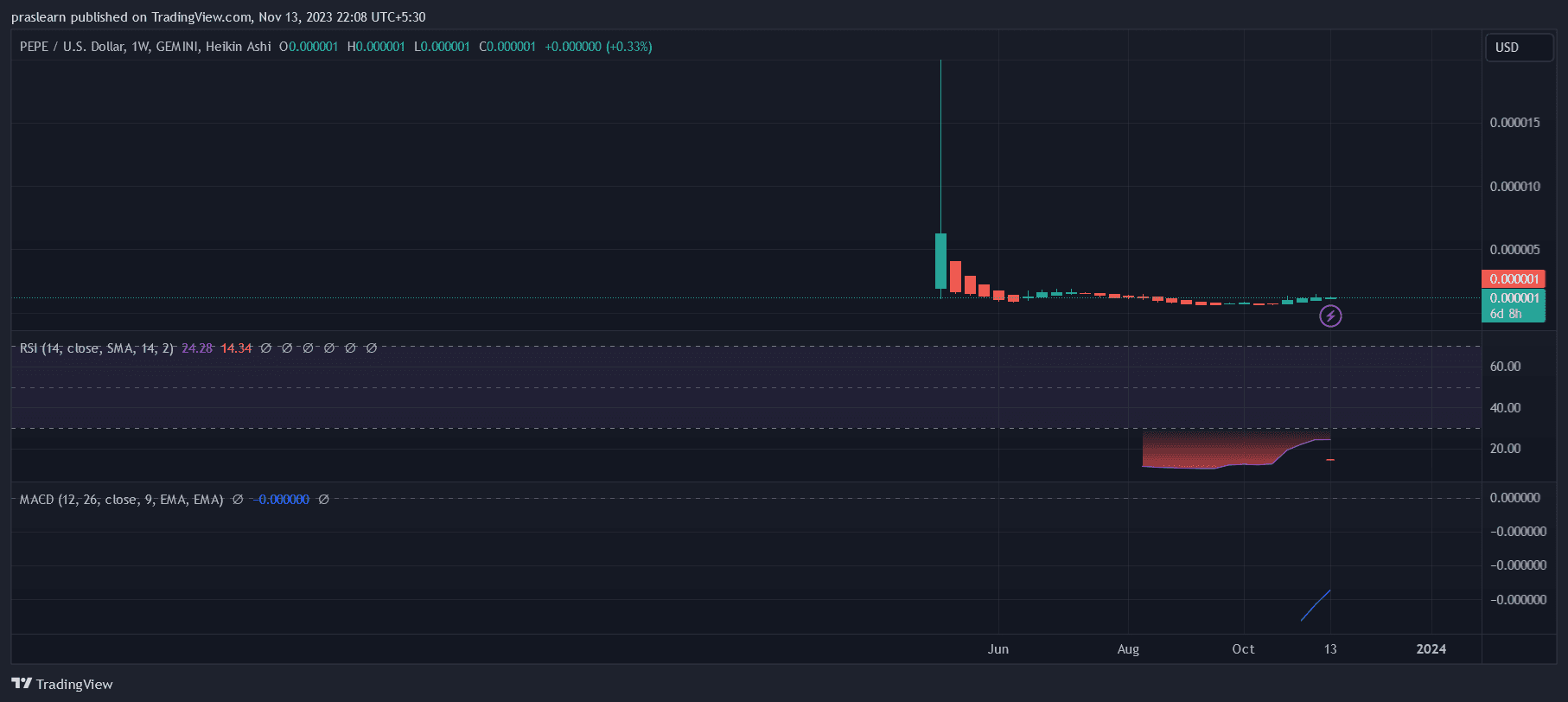Open the USD currency selector

1517,48
